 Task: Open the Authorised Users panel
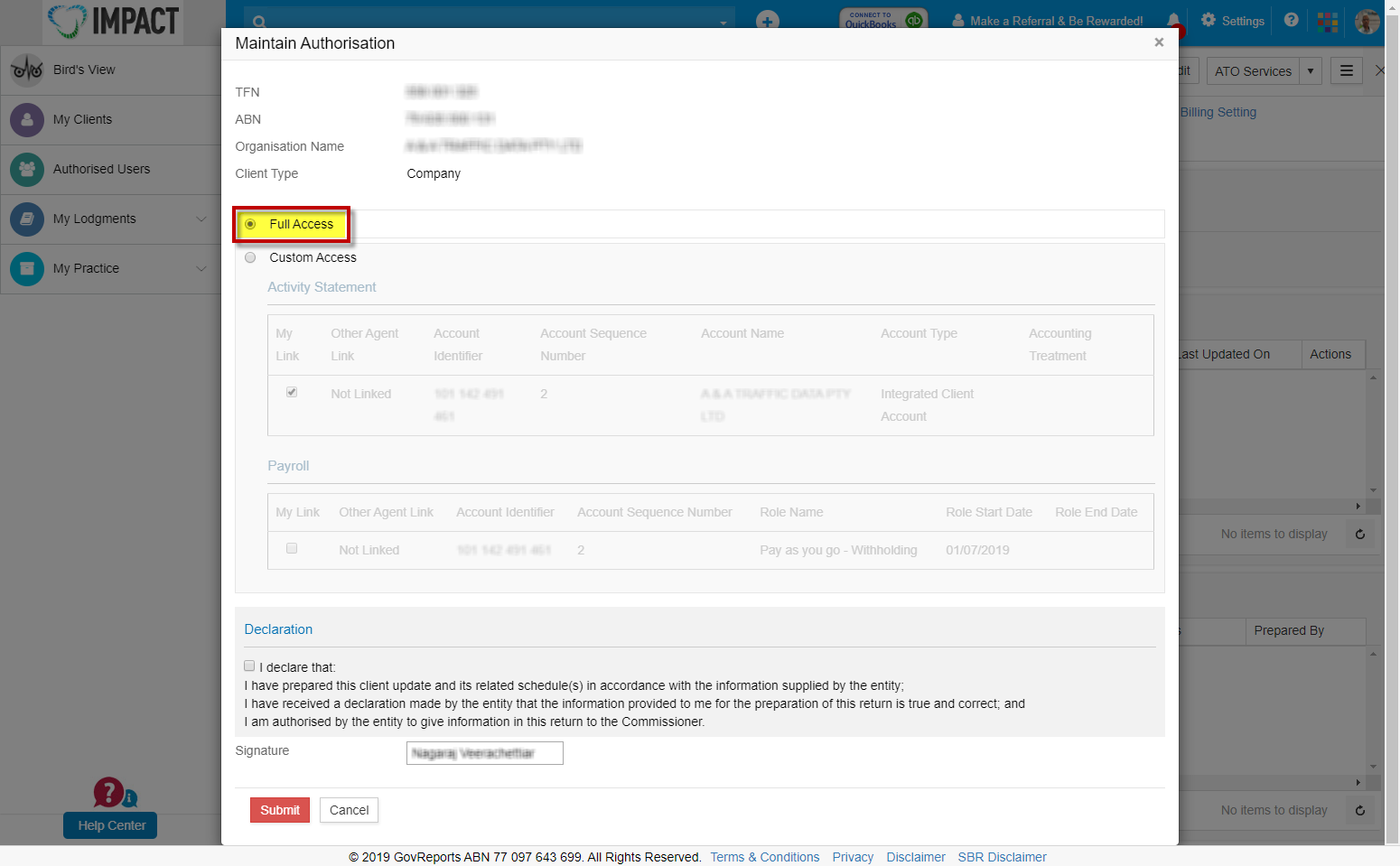(101, 169)
